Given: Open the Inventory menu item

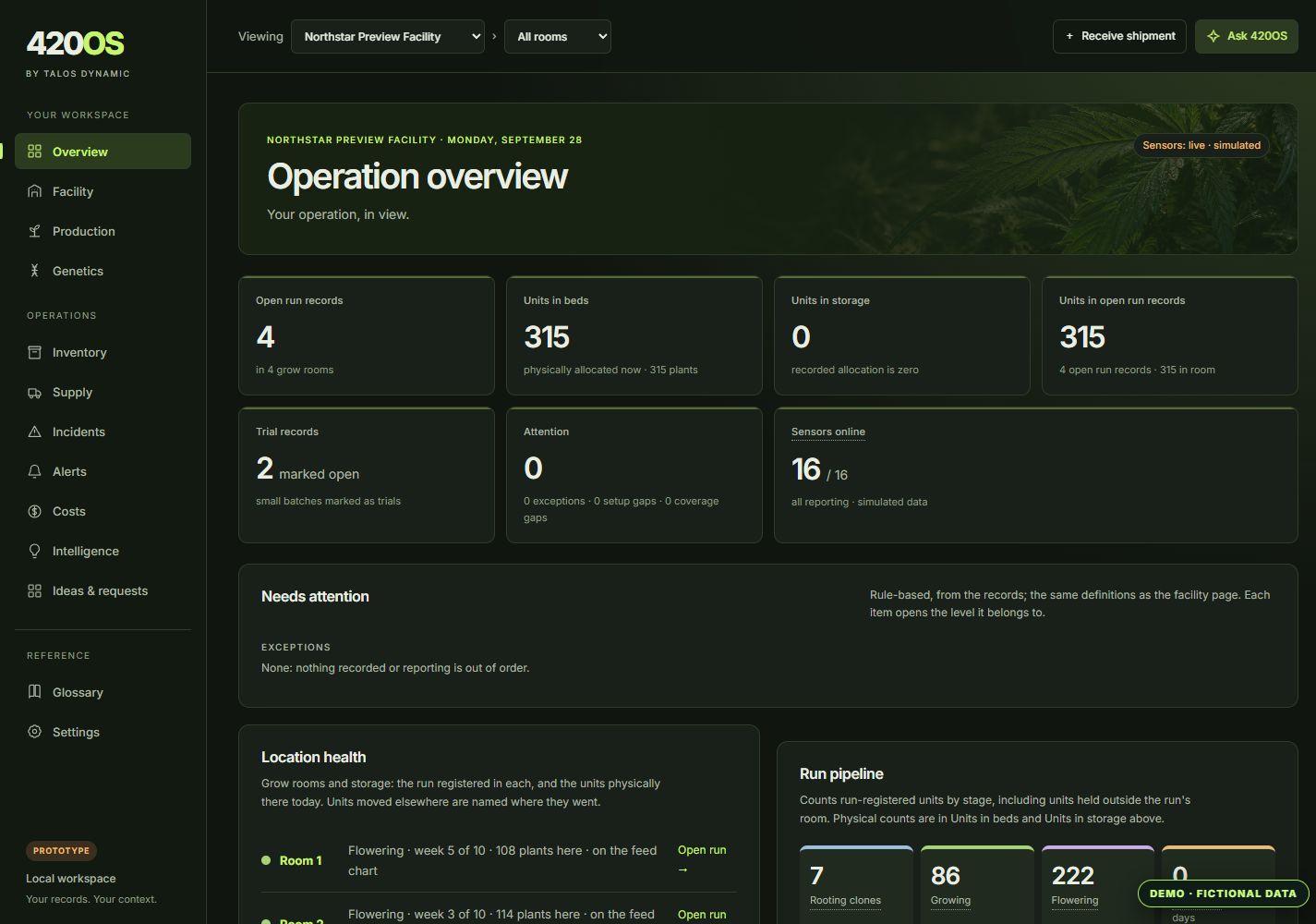Looking at the screenshot, I should pyautogui.click(x=103, y=352).
